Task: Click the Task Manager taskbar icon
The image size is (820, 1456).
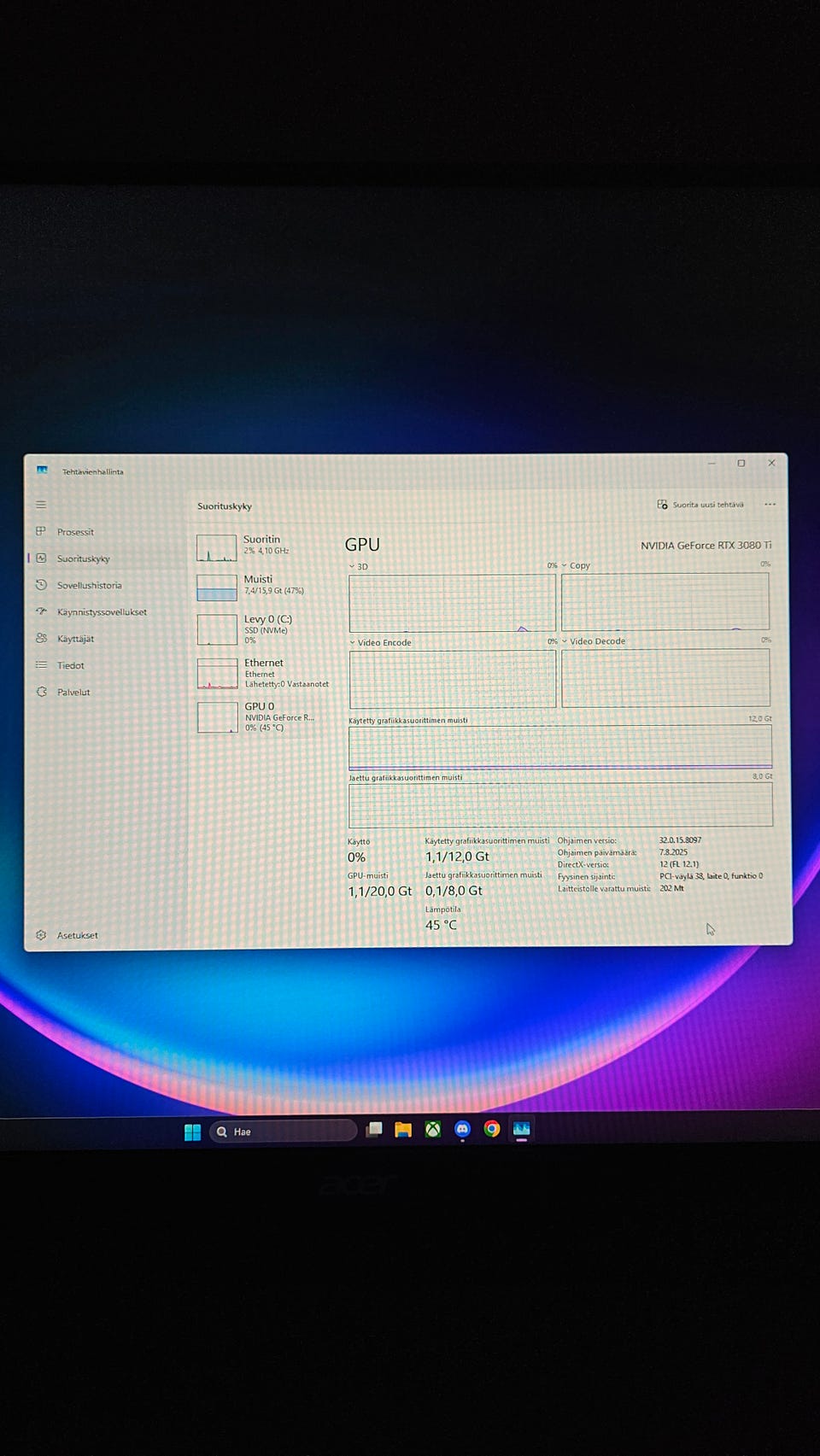Action: (521, 1129)
